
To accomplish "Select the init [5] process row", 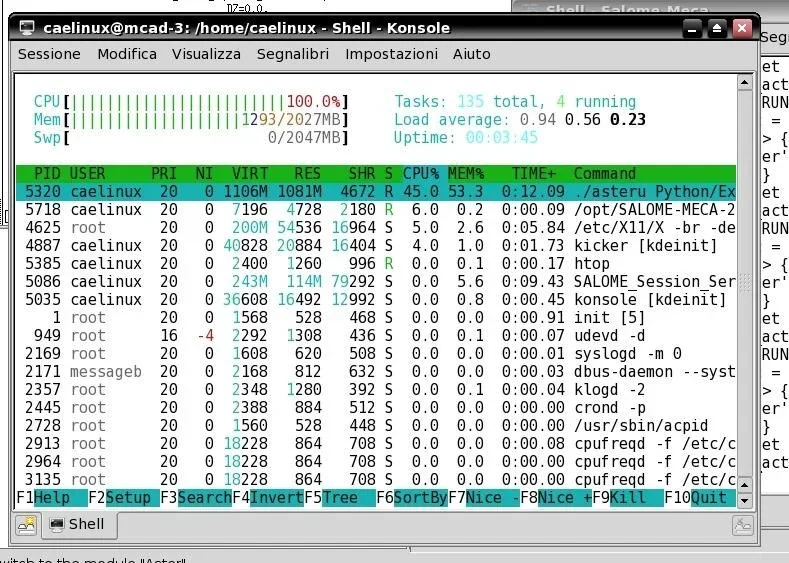I will click(376, 318).
